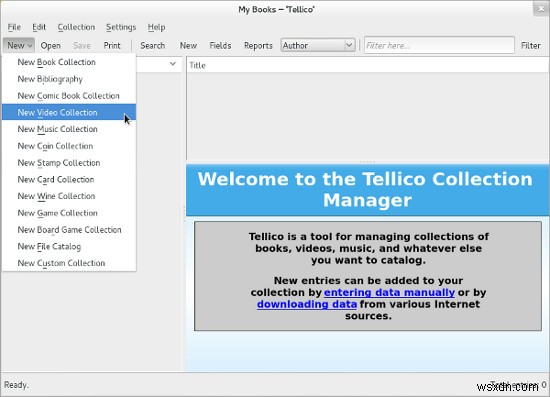Follow the 'downloading data' link
The width and height of the screenshot is (550, 397).
click(x=307, y=304)
